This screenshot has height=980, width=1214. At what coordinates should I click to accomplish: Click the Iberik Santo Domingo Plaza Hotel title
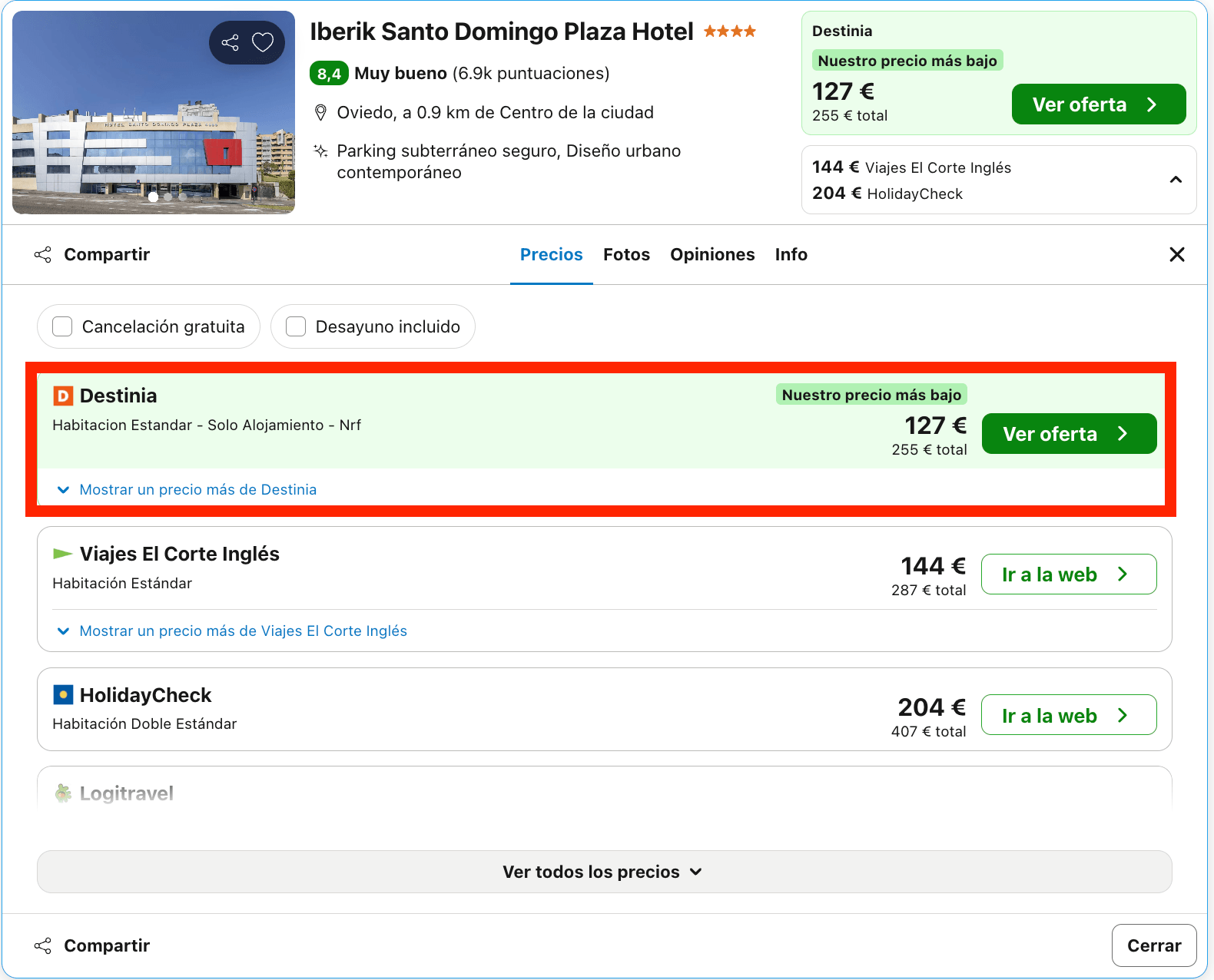pyautogui.click(x=502, y=31)
